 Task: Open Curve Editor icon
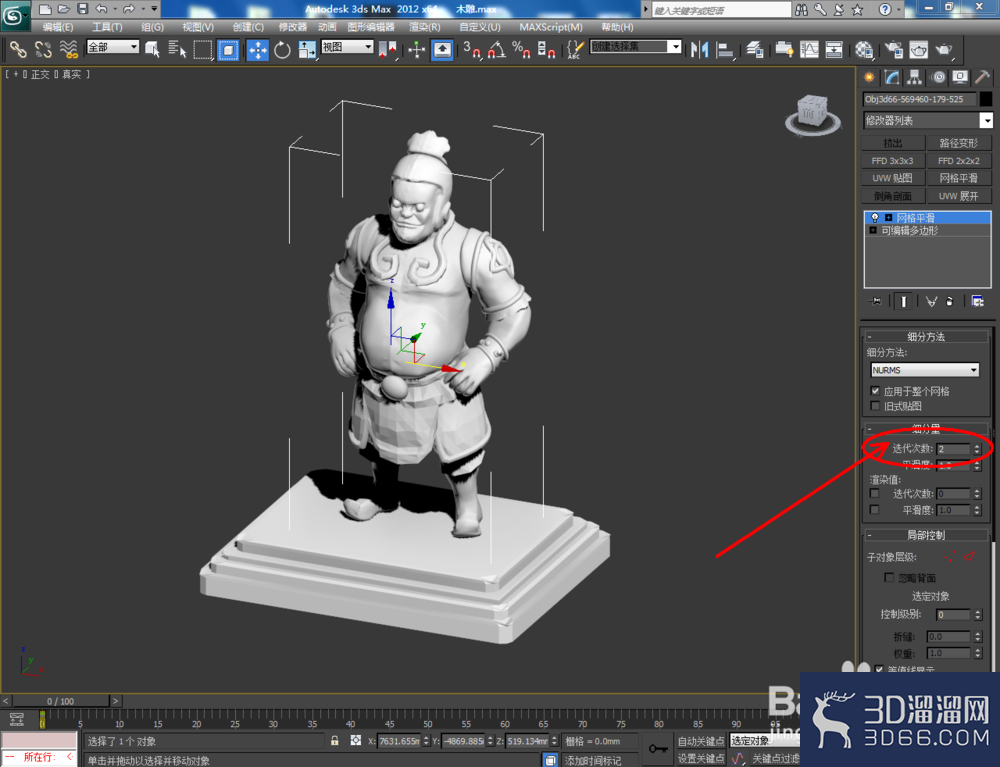[x=809, y=49]
